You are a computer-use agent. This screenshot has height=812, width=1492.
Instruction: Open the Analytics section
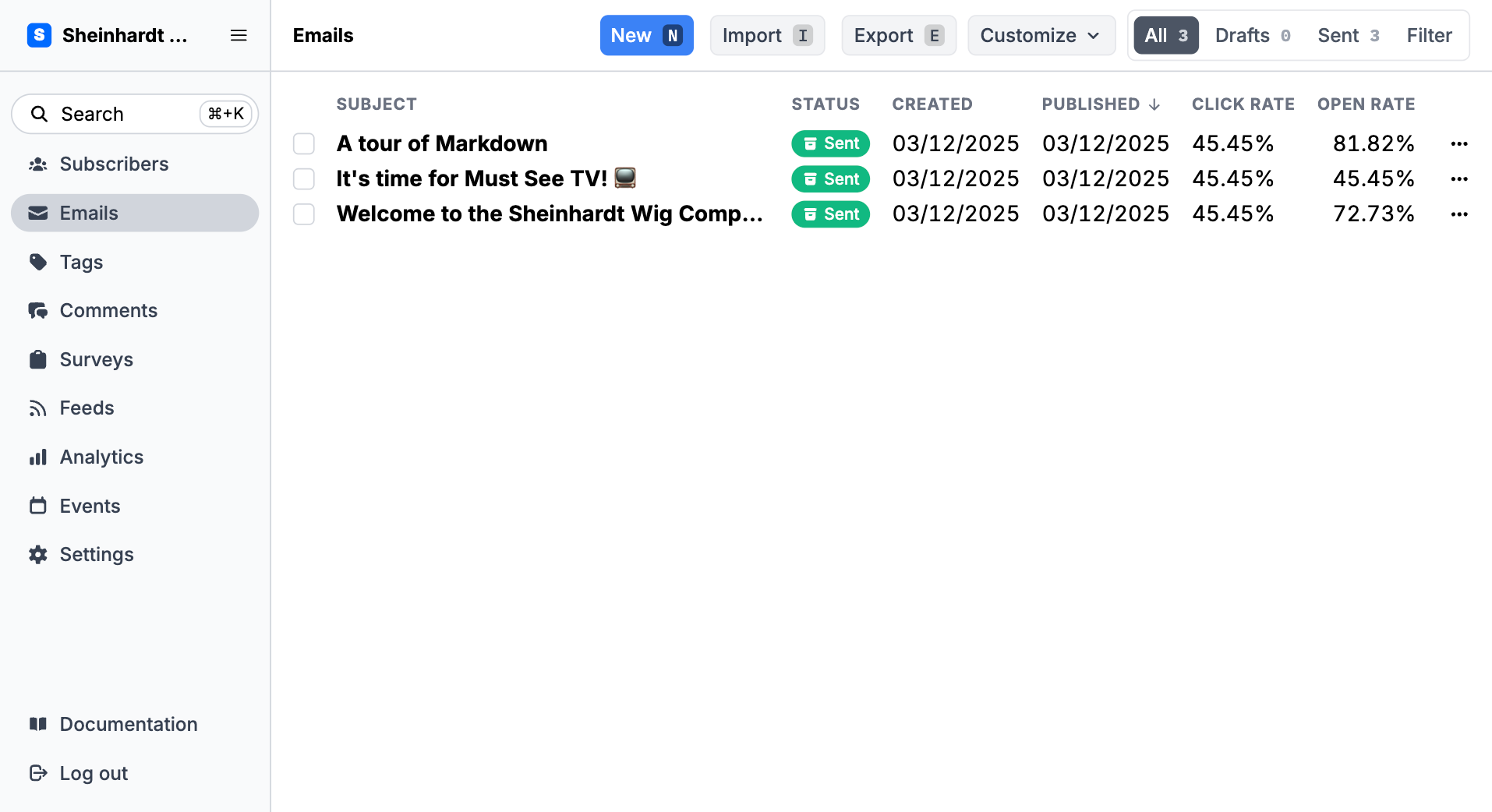pyautogui.click(x=101, y=457)
